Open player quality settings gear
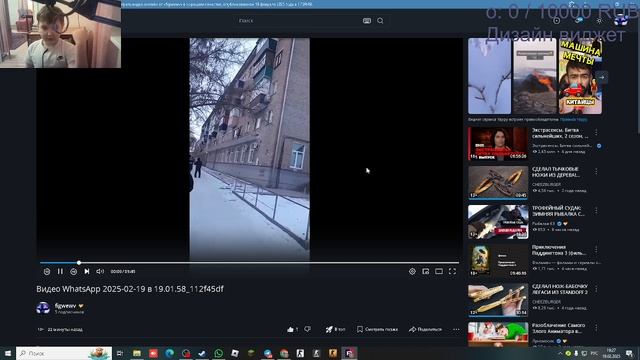Viewport: 640px width, 360px height. pos(412,271)
